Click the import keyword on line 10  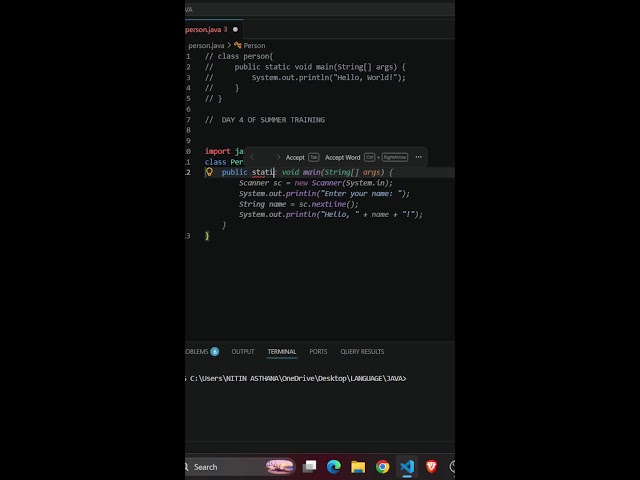click(x=218, y=151)
